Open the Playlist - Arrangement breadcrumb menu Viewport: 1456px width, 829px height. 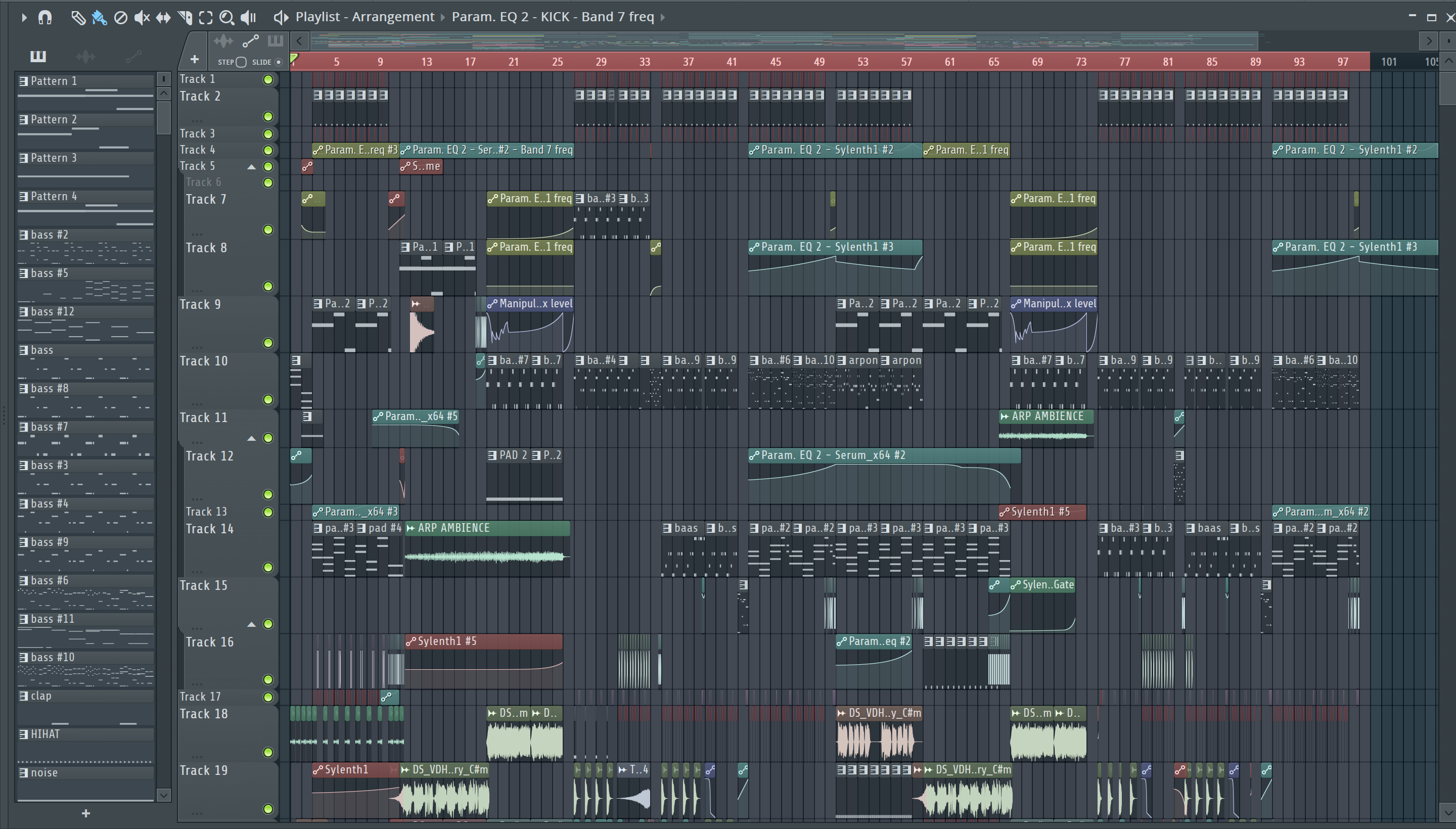click(x=365, y=17)
